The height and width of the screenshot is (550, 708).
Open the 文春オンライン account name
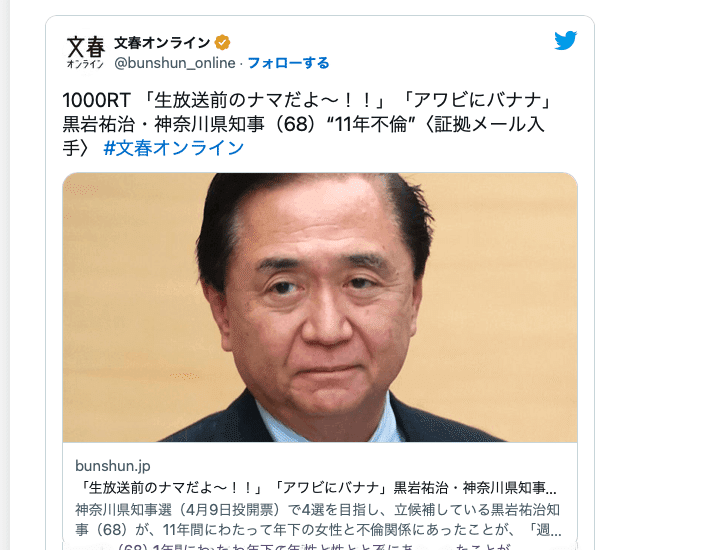click(162, 43)
